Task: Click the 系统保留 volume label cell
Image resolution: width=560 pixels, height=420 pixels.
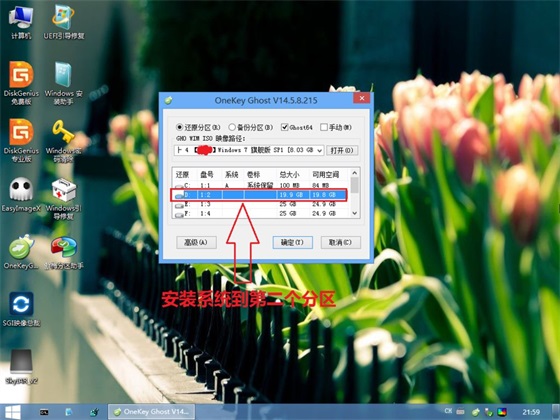Action: (260, 185)
